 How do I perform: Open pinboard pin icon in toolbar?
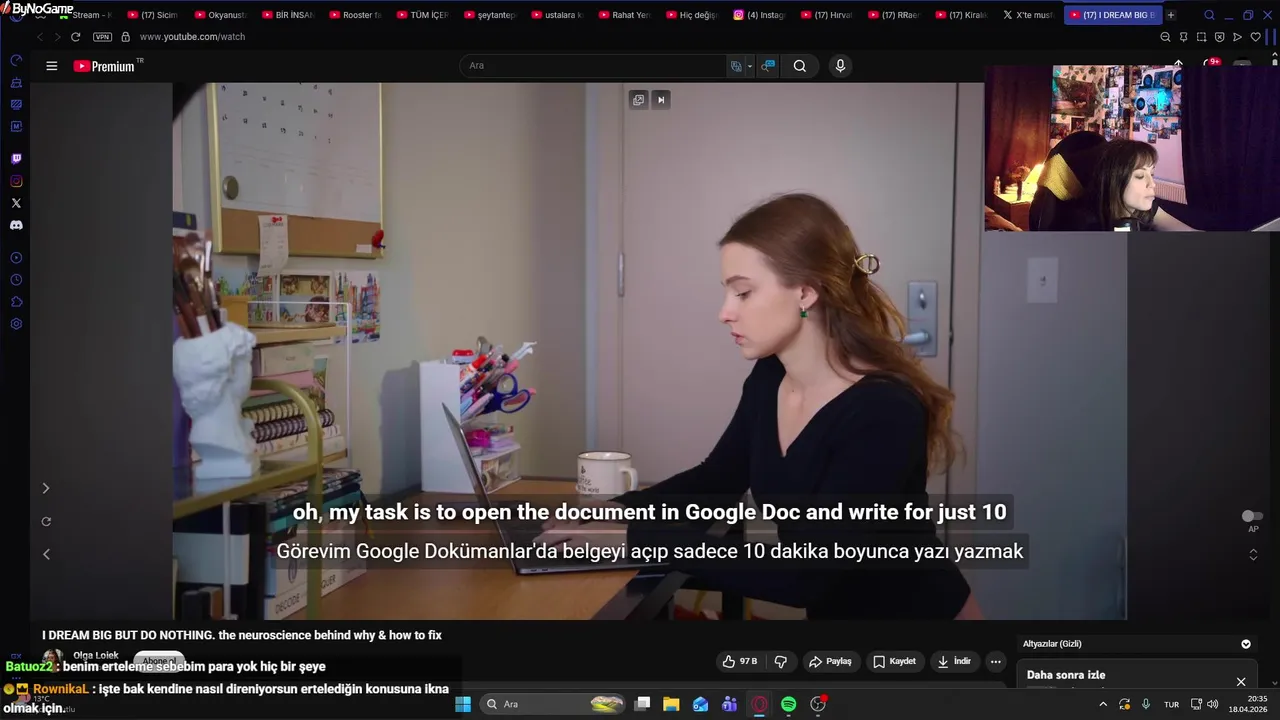(1183, 37)
